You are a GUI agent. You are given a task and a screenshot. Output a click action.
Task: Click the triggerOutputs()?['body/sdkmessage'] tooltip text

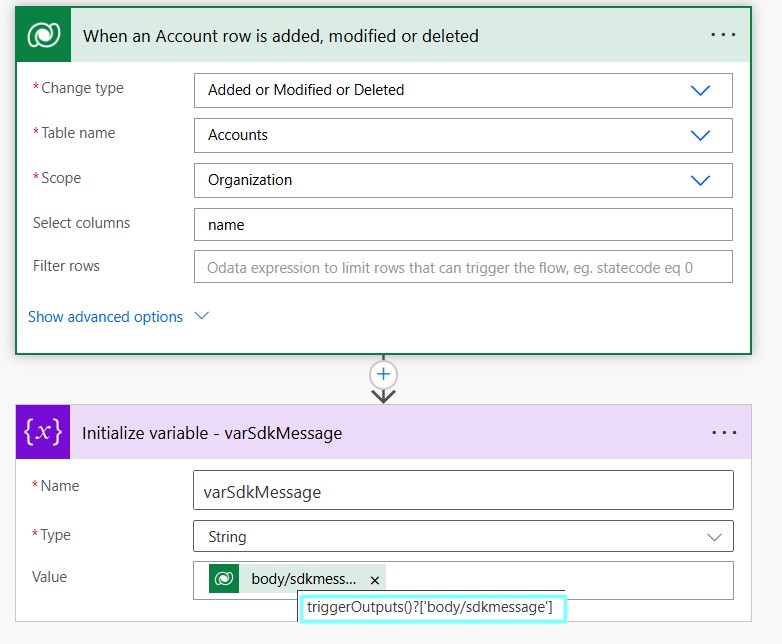click(x=430, y=607)
